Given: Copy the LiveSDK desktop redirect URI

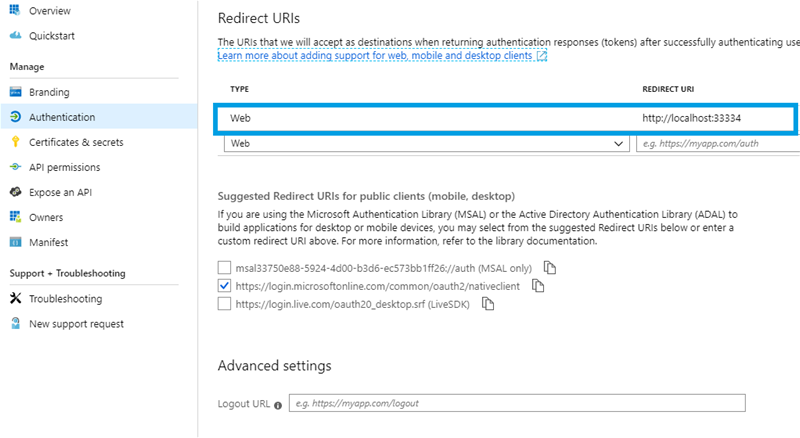Looking at the screenshot, I should click(x=488, y=304).
